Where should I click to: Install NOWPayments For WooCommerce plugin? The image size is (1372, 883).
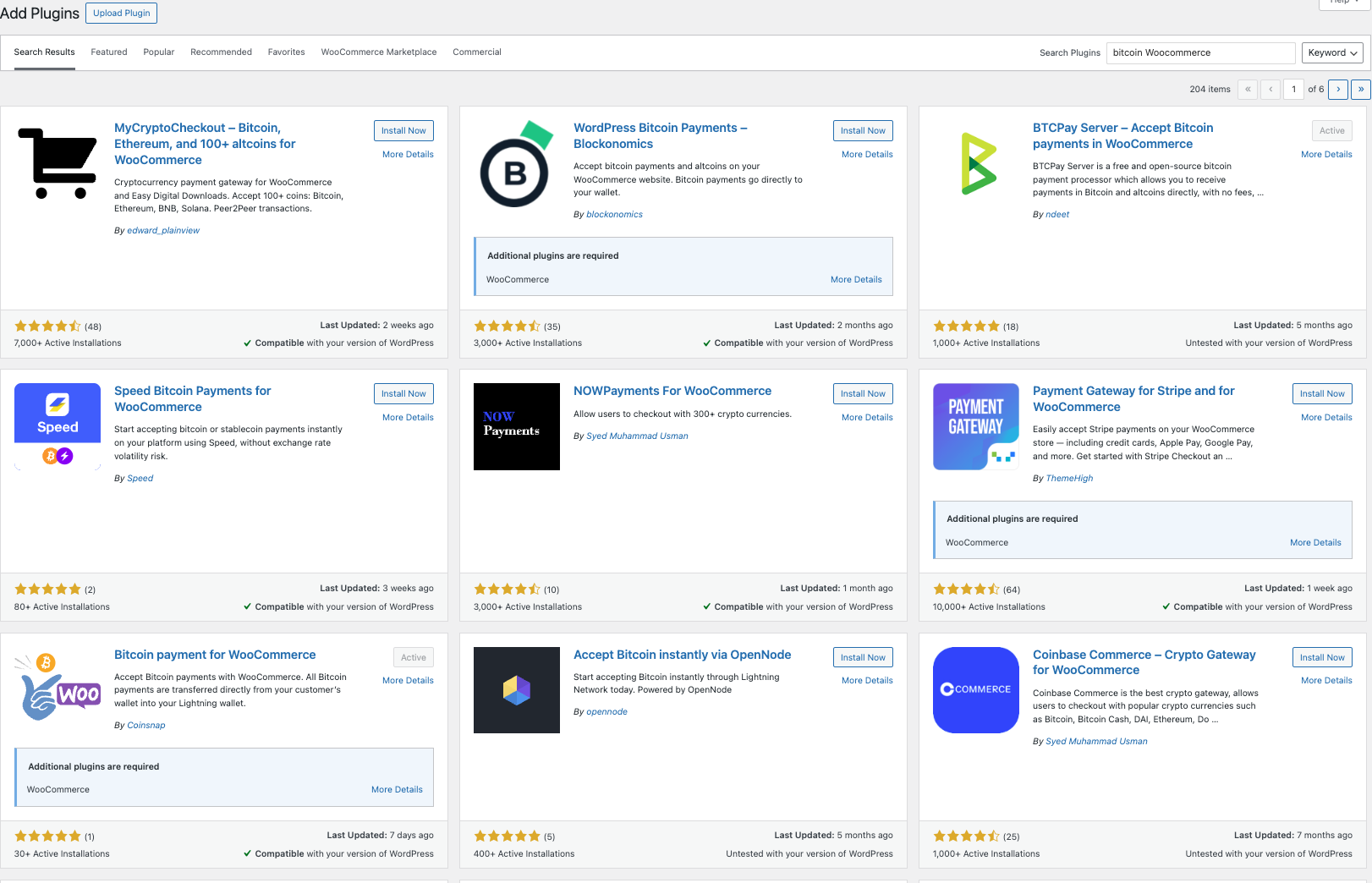(x=863, y=393)
